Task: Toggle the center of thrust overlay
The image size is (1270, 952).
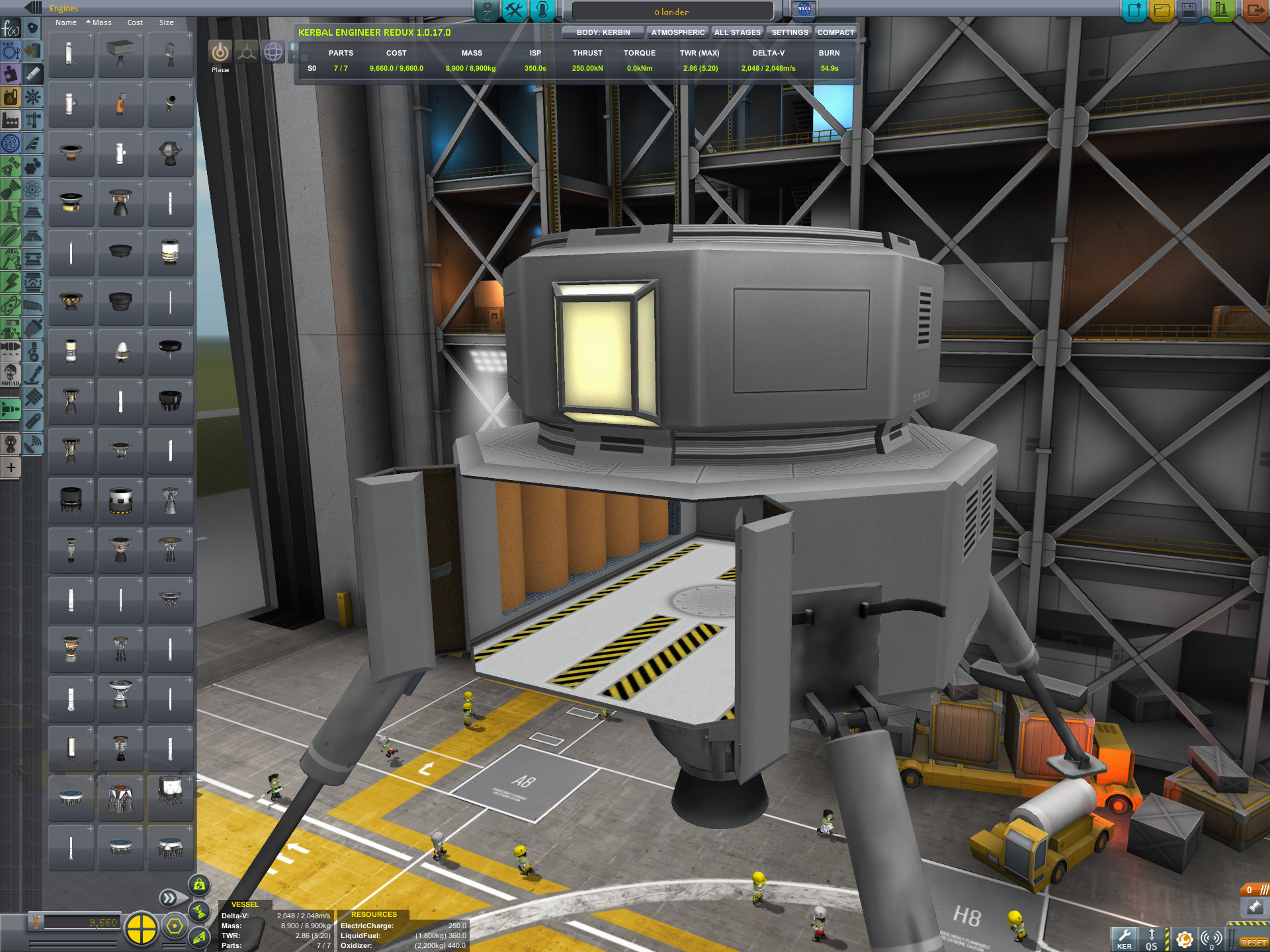Action: coord(198,911)
